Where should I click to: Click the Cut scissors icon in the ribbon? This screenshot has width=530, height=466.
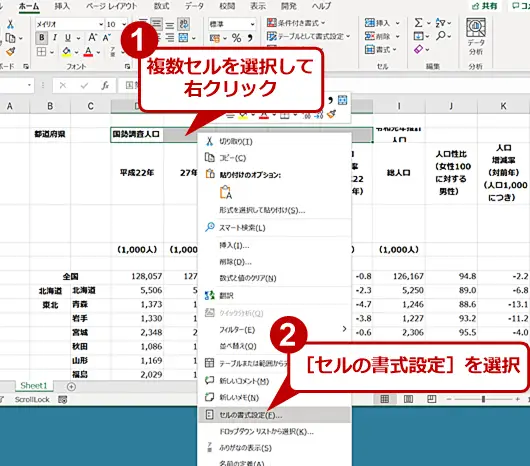tap(10, 24)
